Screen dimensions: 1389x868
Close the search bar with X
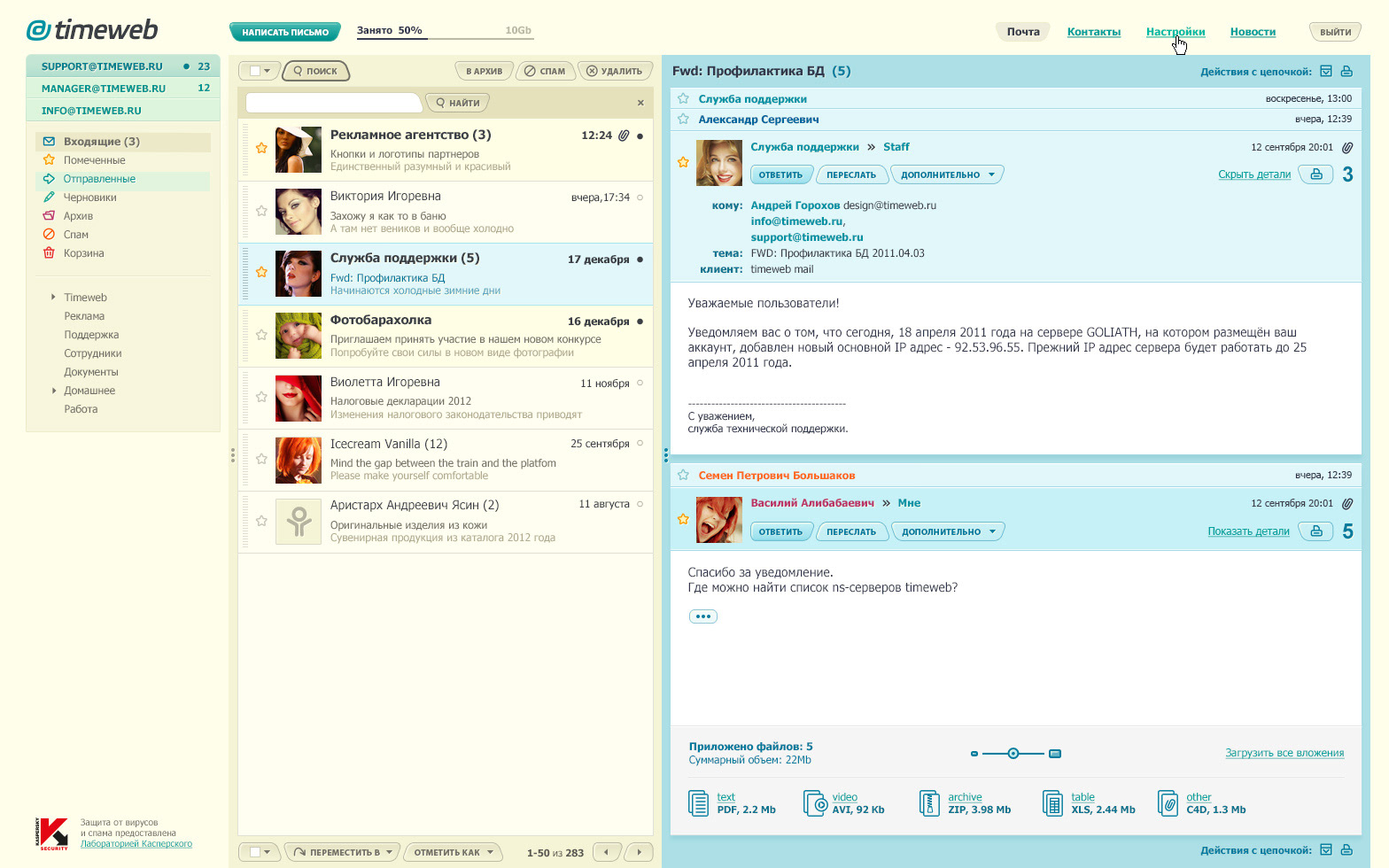(640, 103)
